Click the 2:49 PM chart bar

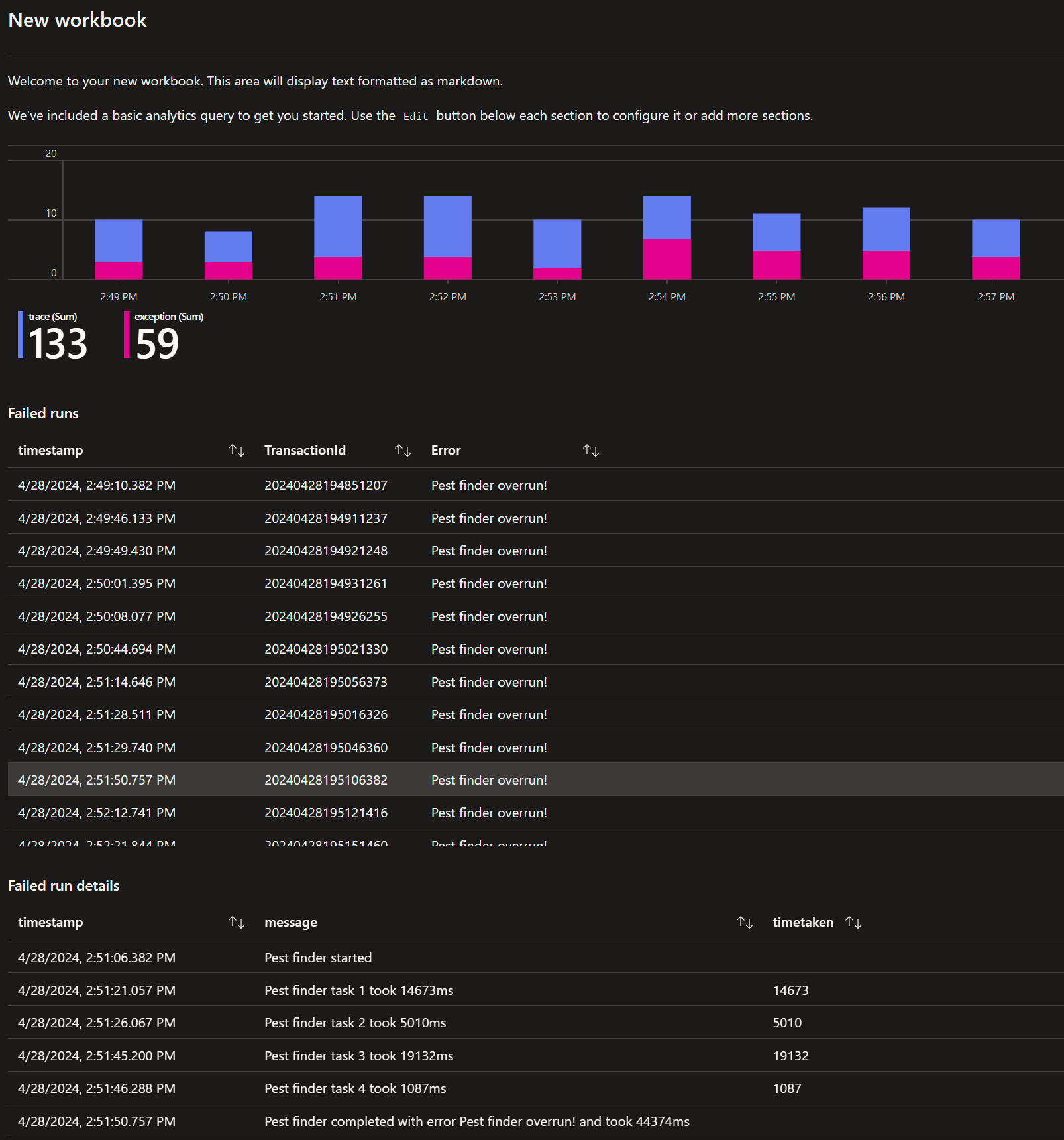[x=119, y=249]
